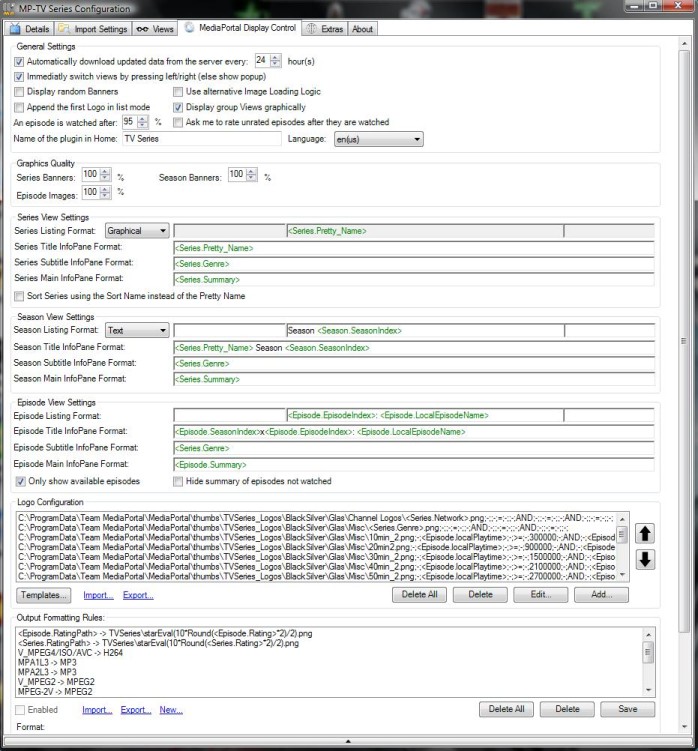This screenshot has width=698, height=751.
Task: Adjust Episode Images quality spinner
Action: pyautogui.click(x=105, y=192)
